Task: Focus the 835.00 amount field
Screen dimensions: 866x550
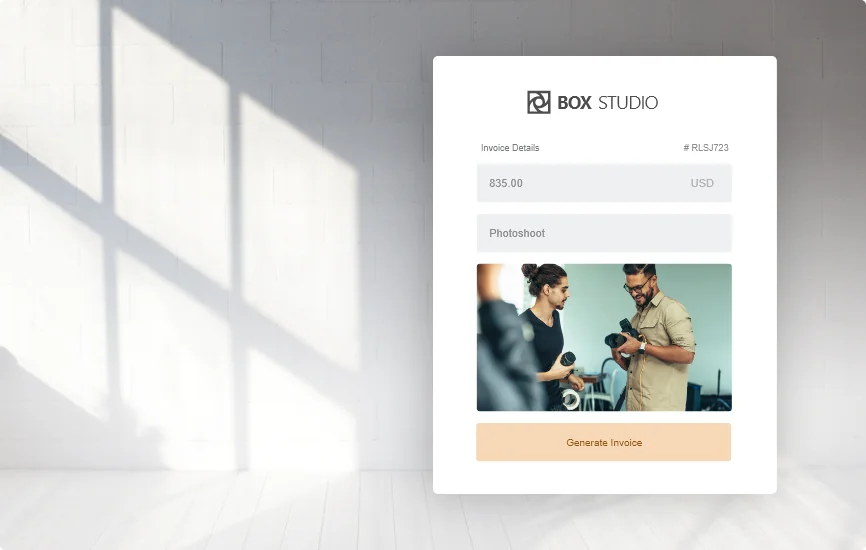Action: coord(580,184)
